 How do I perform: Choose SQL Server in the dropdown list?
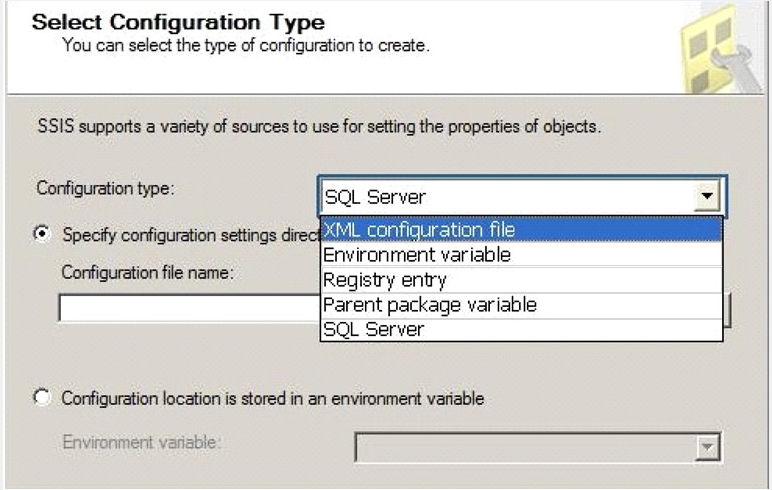[521, 329]
